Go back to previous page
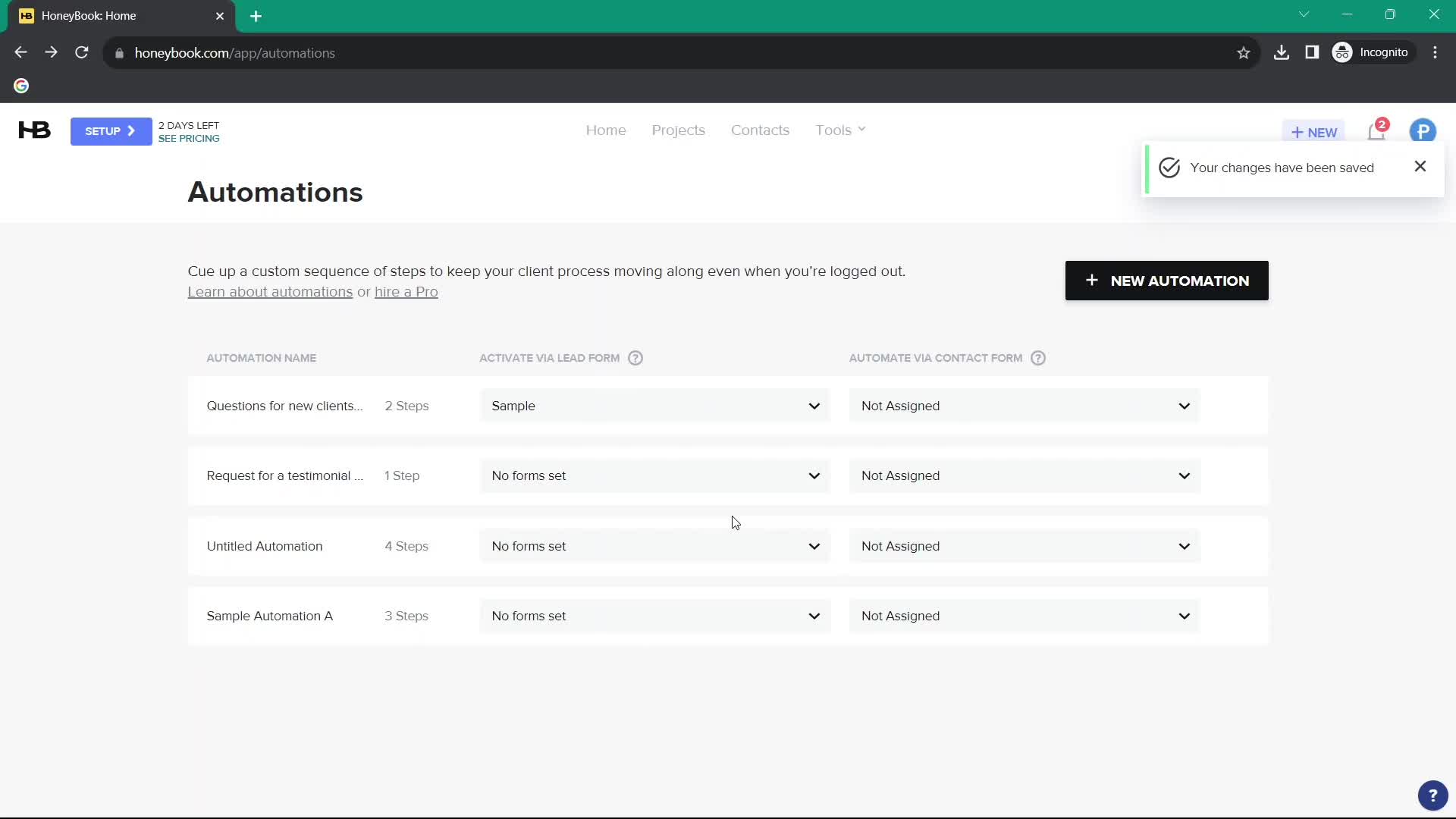Viewport: 1456px width, 819px height. tap(20, 52)
